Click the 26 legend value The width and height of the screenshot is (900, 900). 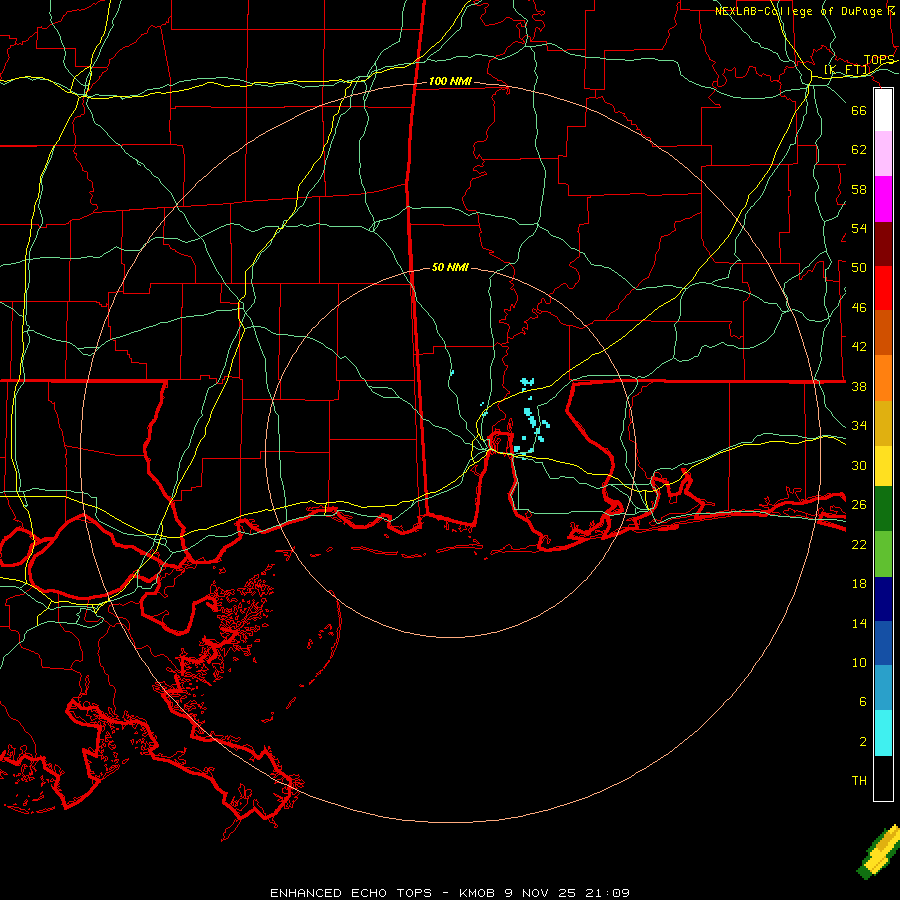[859, 505]
